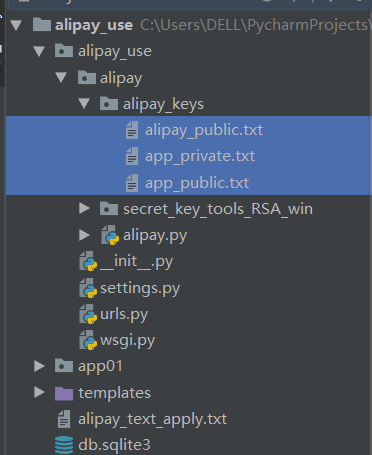
Task: Select alipay_text_apply.txt in the project tree
Action: (x=152, y=419)
